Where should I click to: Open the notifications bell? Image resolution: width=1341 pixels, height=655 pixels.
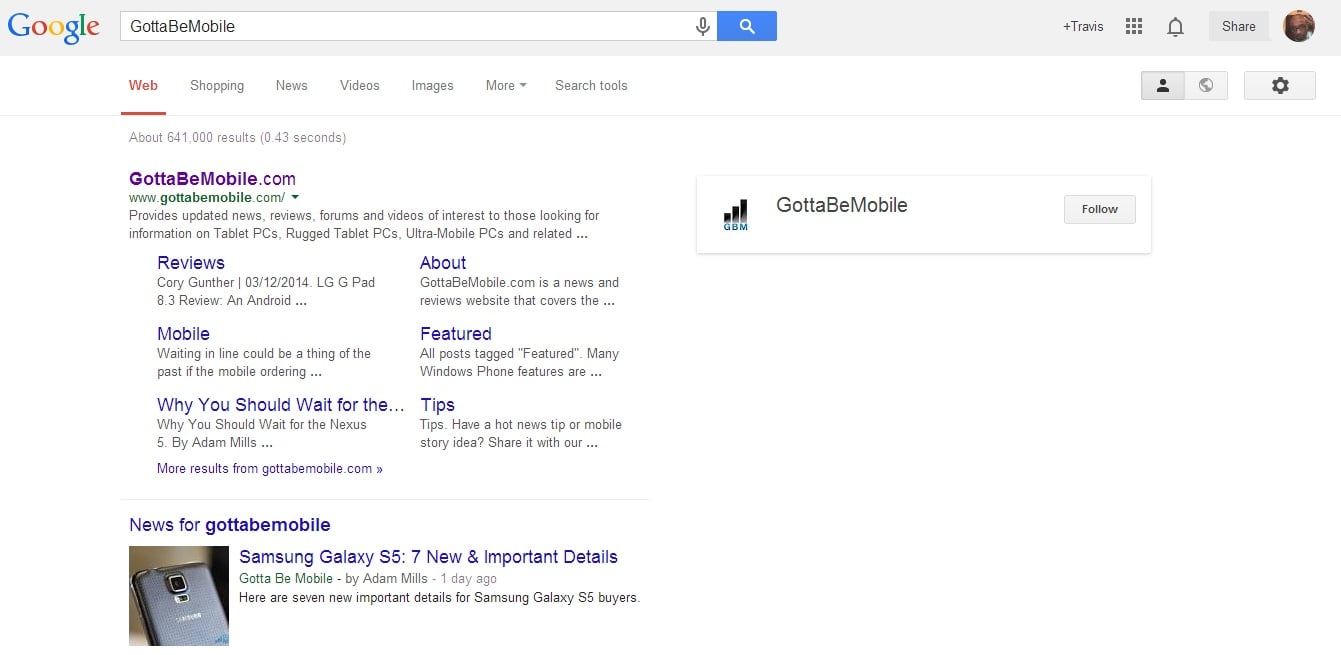tap(1176, 27)
